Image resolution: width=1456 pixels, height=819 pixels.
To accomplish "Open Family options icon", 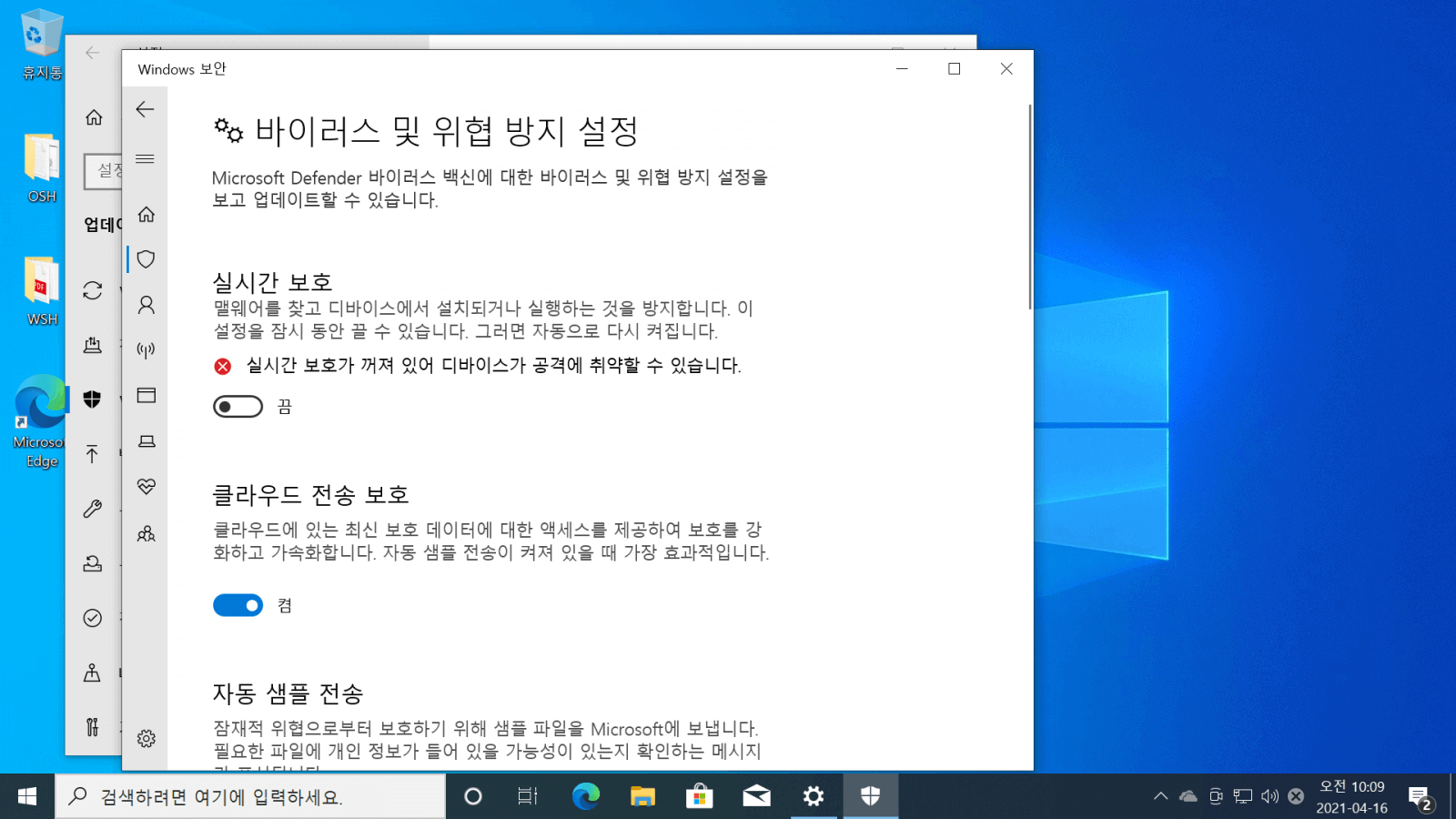I will [147, 533].
